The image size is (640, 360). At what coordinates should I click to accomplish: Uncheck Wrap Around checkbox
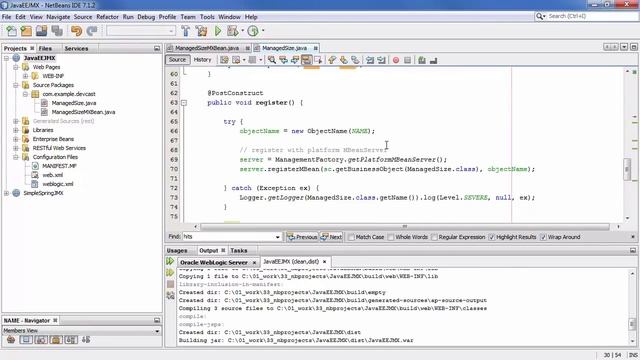tap(543, 237)
